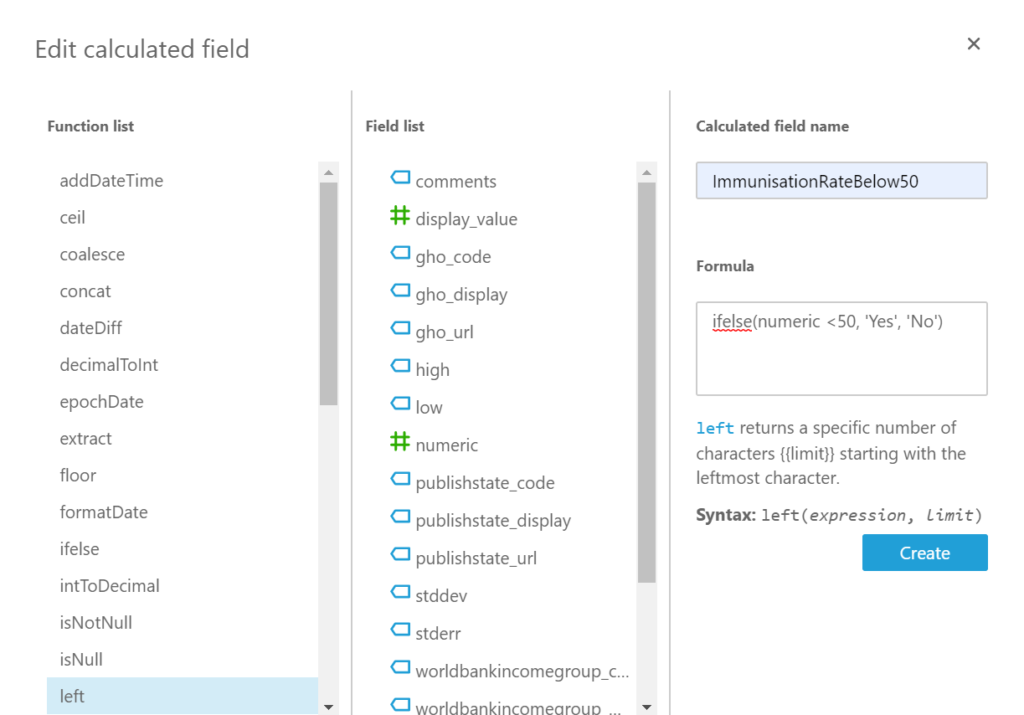Click the string icon beside stddev
Screen dimensions: 1024x715
tap(400, 592)
